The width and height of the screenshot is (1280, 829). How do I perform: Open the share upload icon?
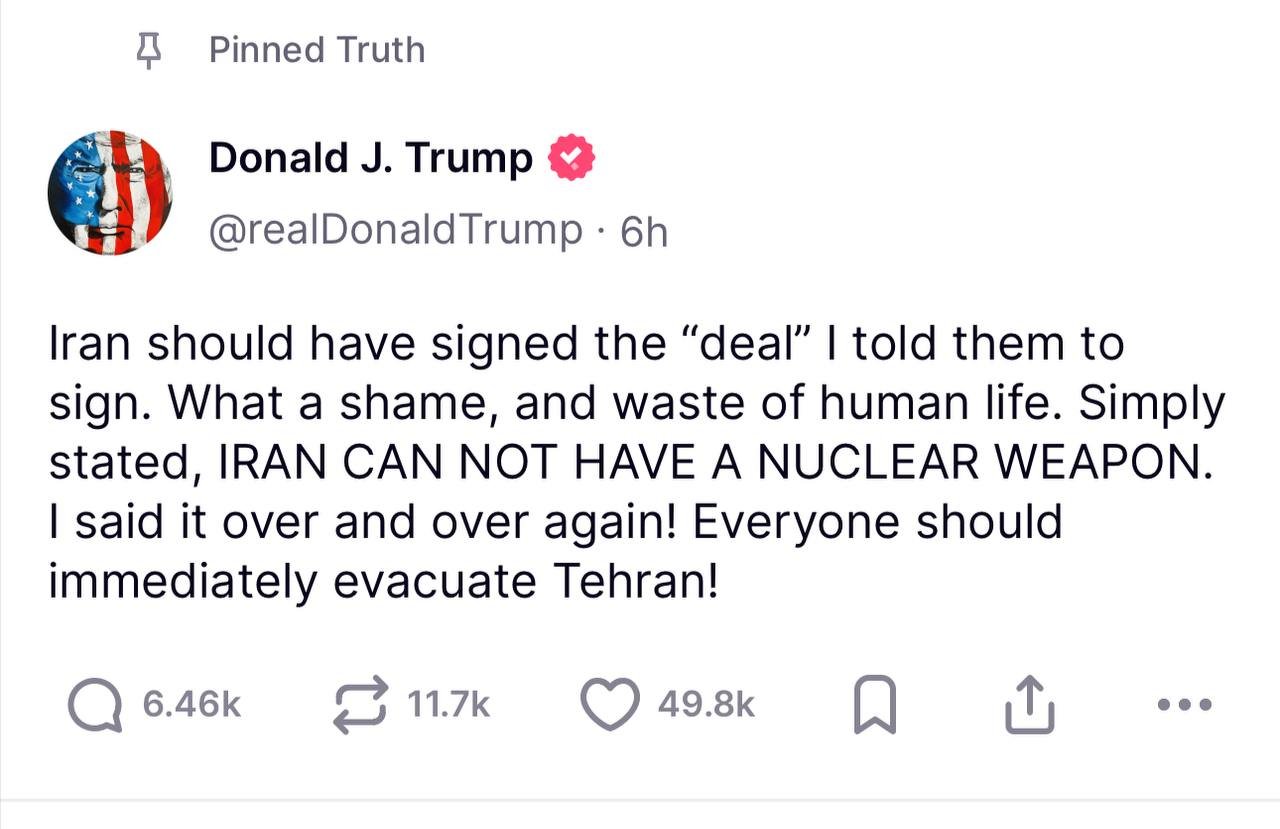(x=1028, y=705)
